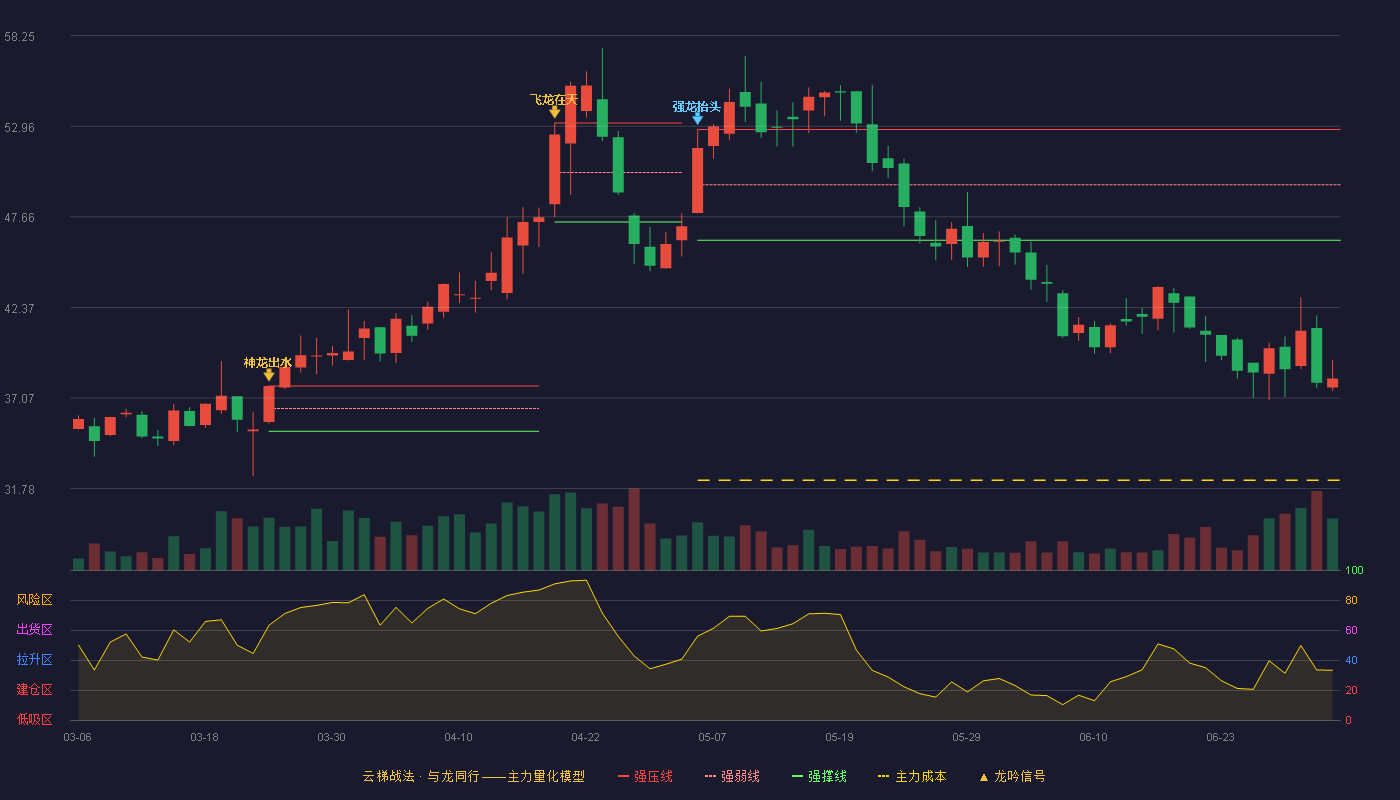Screen dimensions: 1400x800
Task: Click the 03-18 date label
Action: click(x=204, y=737)
